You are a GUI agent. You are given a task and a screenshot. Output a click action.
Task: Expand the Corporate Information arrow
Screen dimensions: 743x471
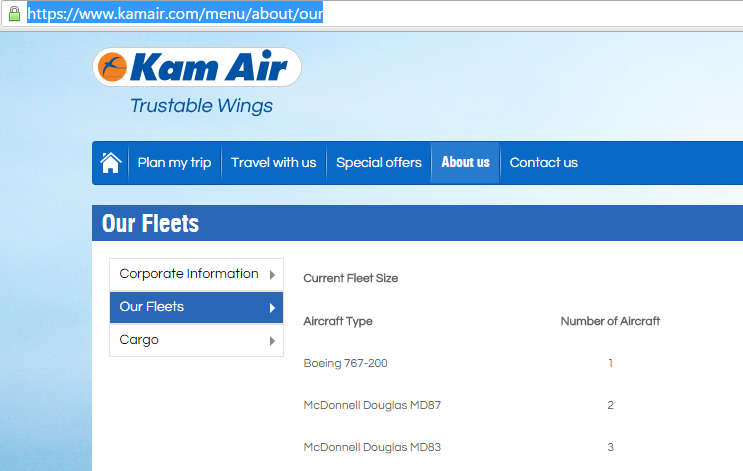click(x=272, y=275)
